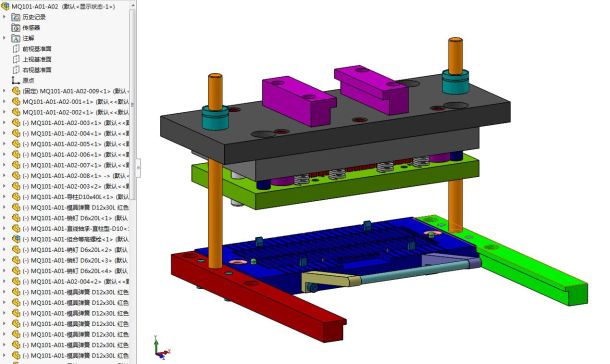Viewport: 610px width, 364px height.
Task: Click part icon of MQ101-A01-A02-002<1>
Action: pos(16,112)
